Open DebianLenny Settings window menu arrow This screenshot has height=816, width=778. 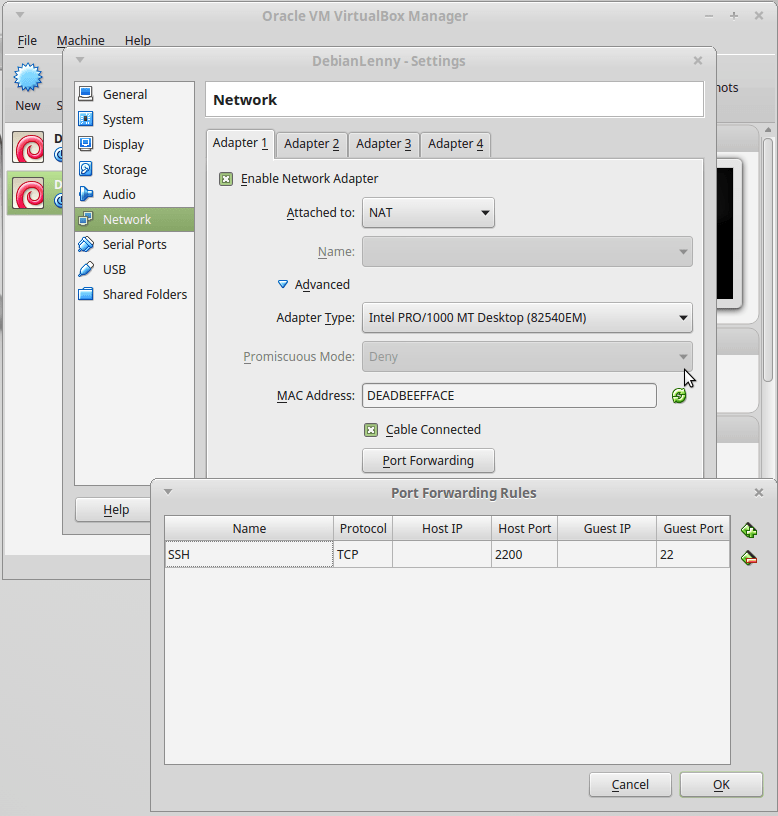(80, 59)
